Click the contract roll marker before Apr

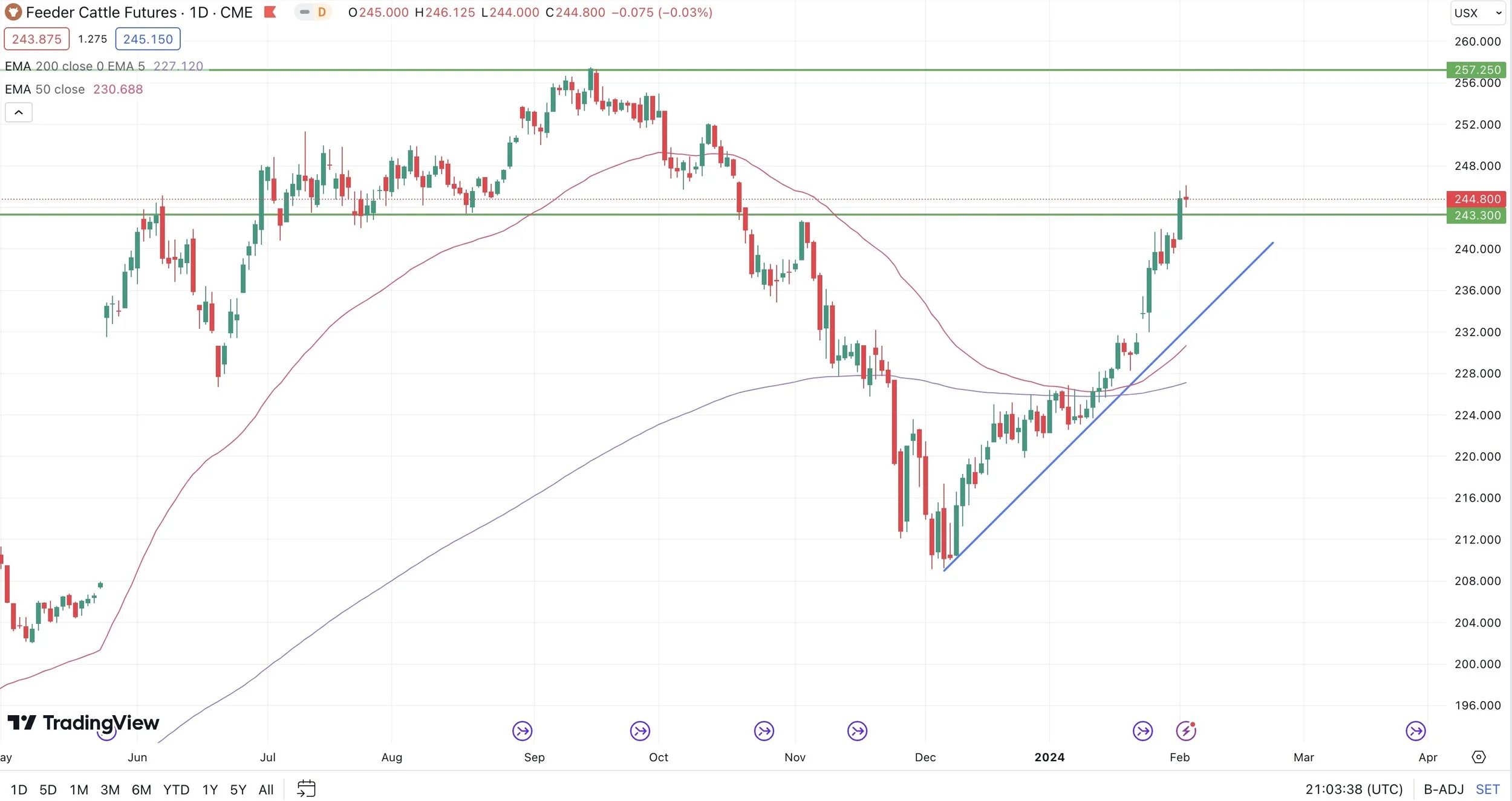click(x=1415, y=731)
